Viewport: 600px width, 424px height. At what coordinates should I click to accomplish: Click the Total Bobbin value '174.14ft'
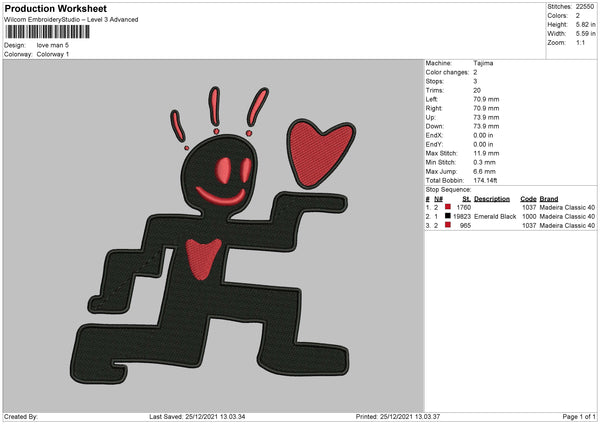click(485, 181)
